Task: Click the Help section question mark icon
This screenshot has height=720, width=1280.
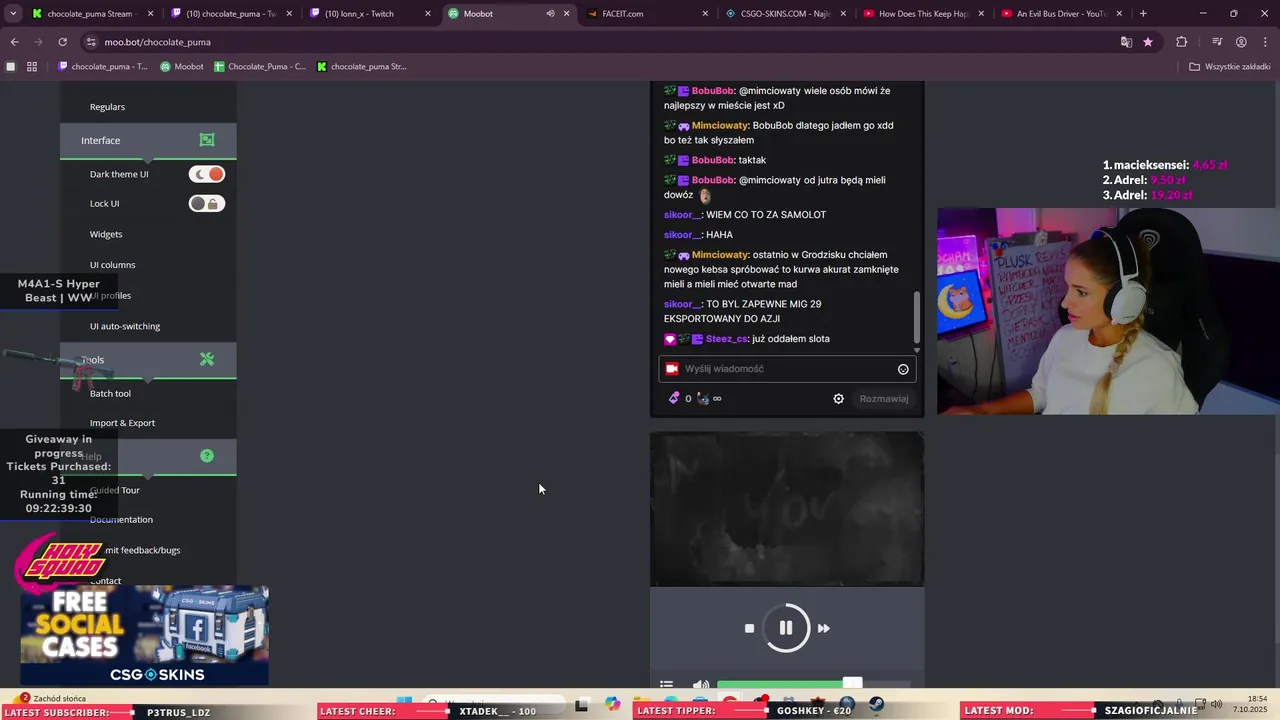Action: tap(207, 455)
